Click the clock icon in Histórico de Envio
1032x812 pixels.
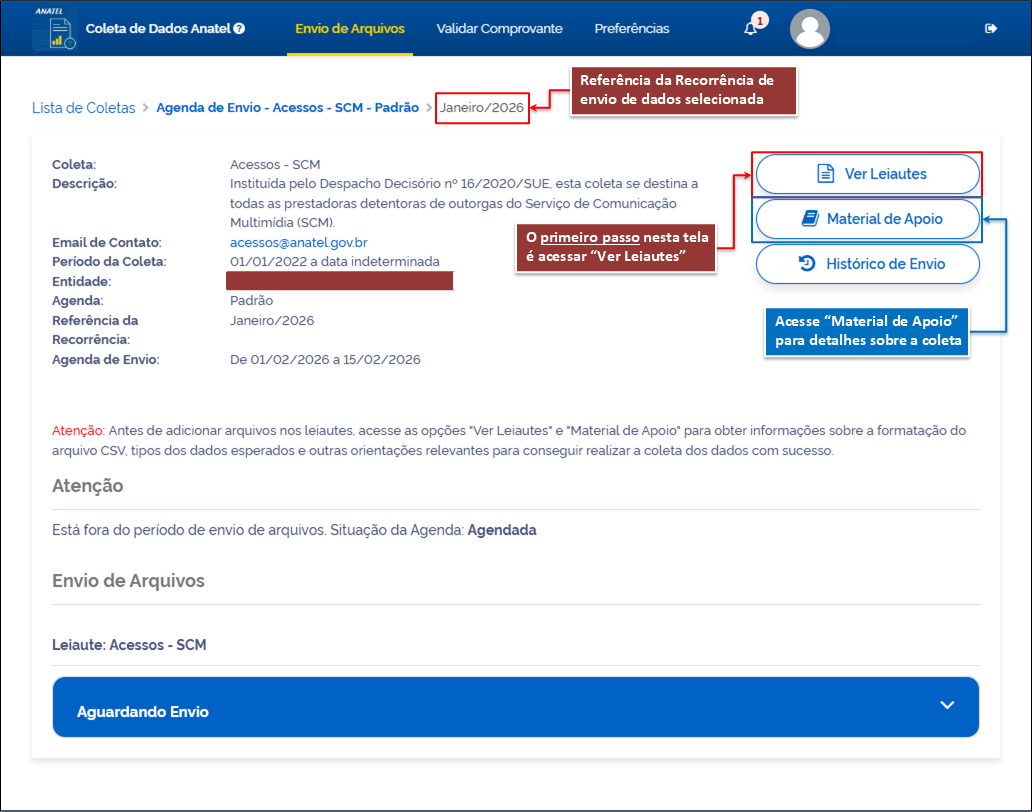[807, 264]
